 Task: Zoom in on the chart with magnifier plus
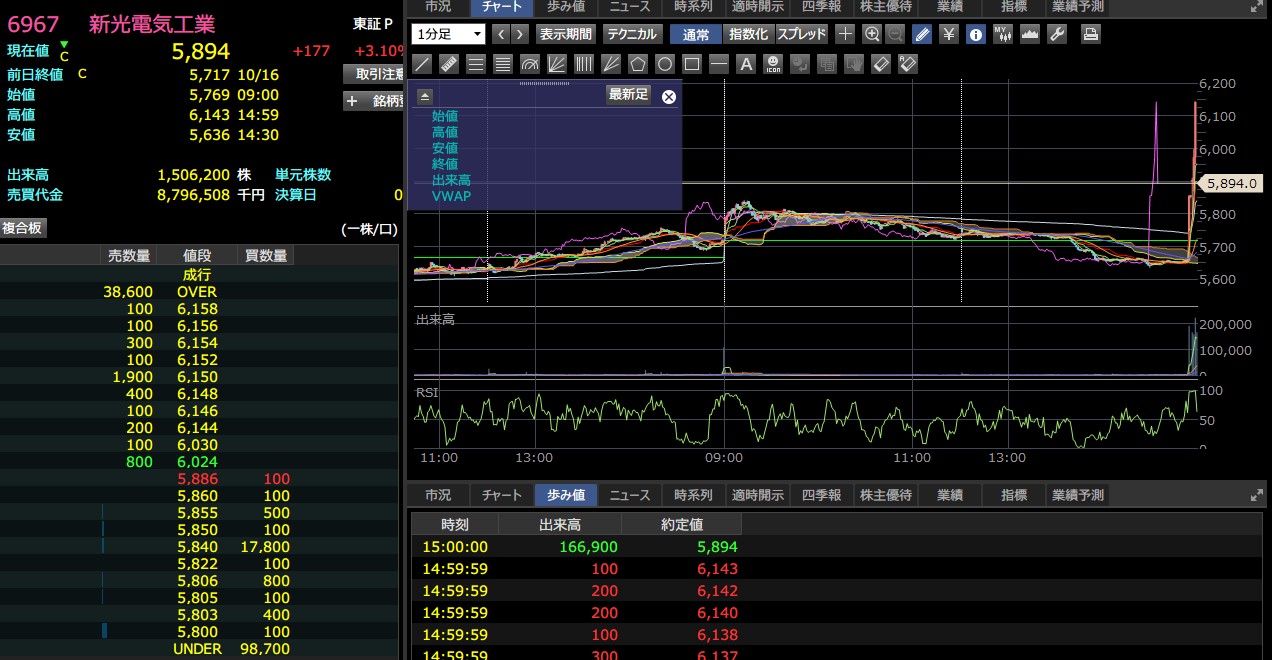coord(872,34)
